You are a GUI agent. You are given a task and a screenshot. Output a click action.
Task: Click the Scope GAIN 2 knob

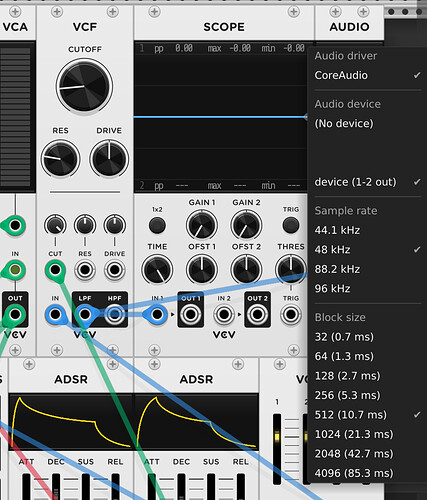click(x=246, y=225)
